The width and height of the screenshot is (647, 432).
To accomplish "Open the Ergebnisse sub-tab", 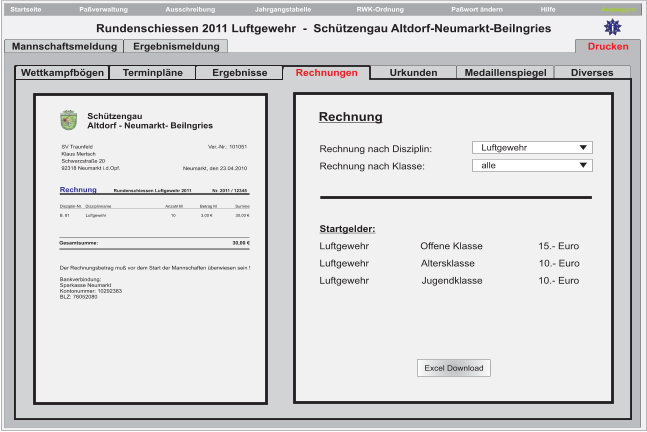I will pos(239,73).
